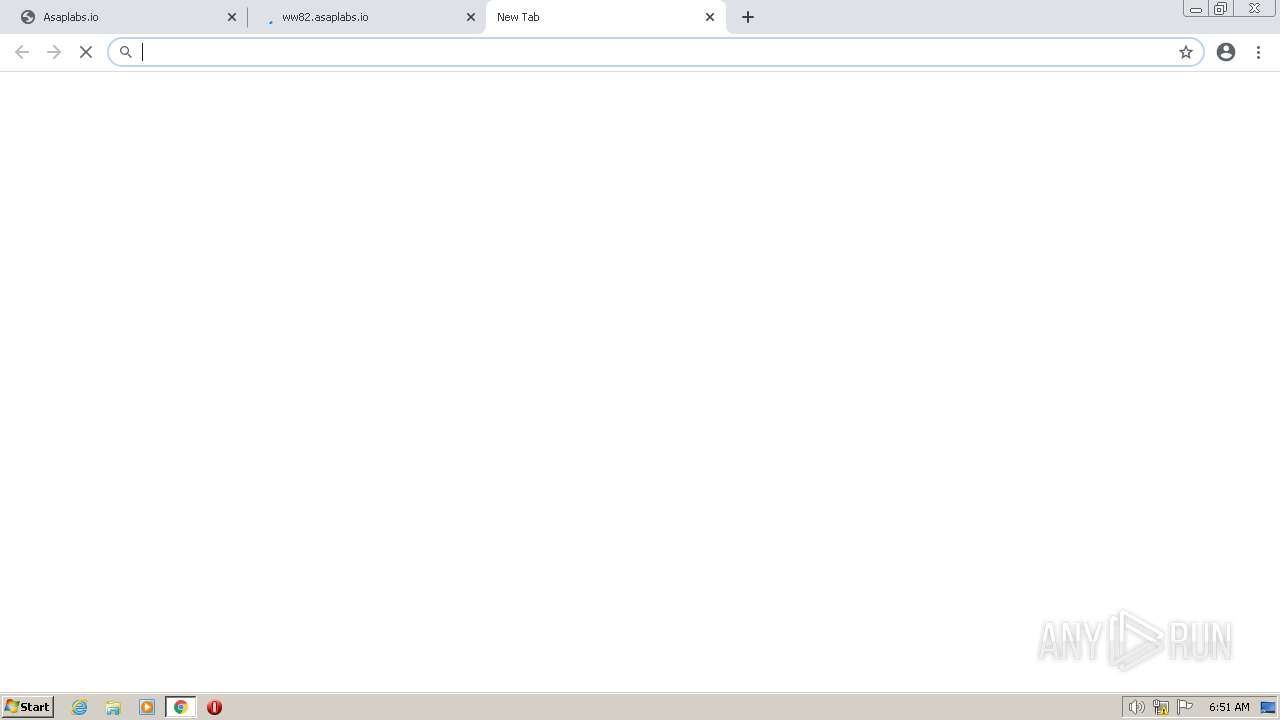Bookmark this page with the star icon
This screenshot has height=720, width=1280.
(x=1186, y=52)
